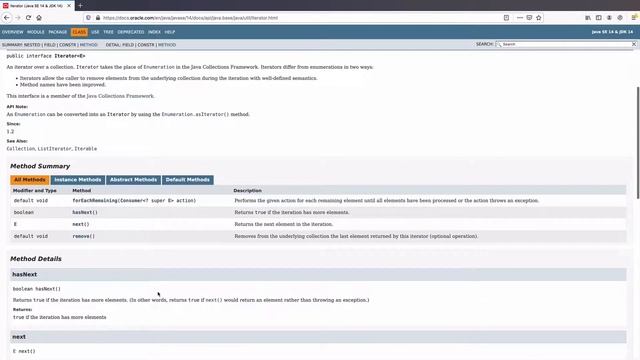The height and width of the screenshot is (360, 640).
Task: Open Firefox account icon
Action: [609, 18]
